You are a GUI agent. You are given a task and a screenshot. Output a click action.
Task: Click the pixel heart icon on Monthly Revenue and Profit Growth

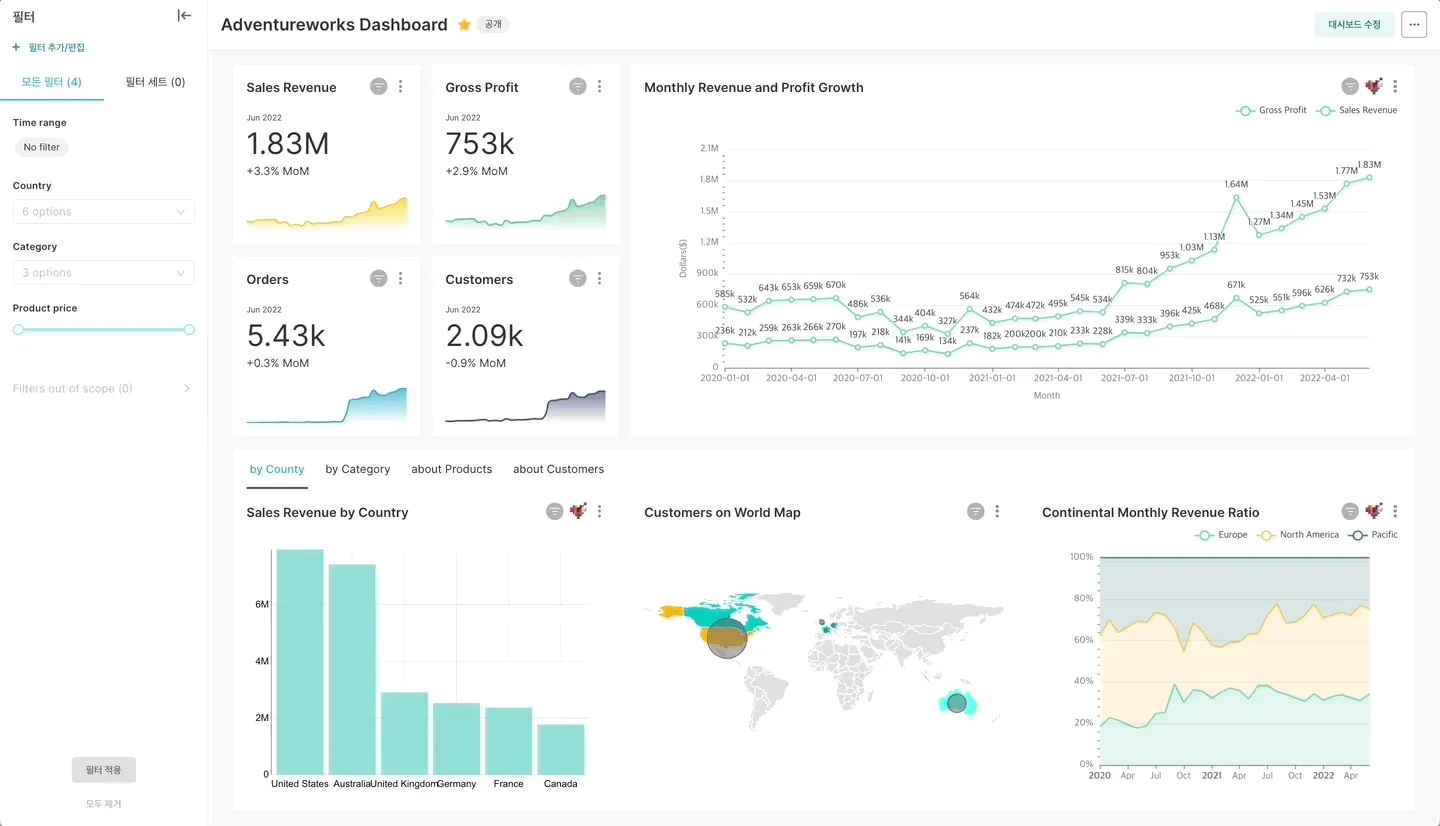[1374, 87]
